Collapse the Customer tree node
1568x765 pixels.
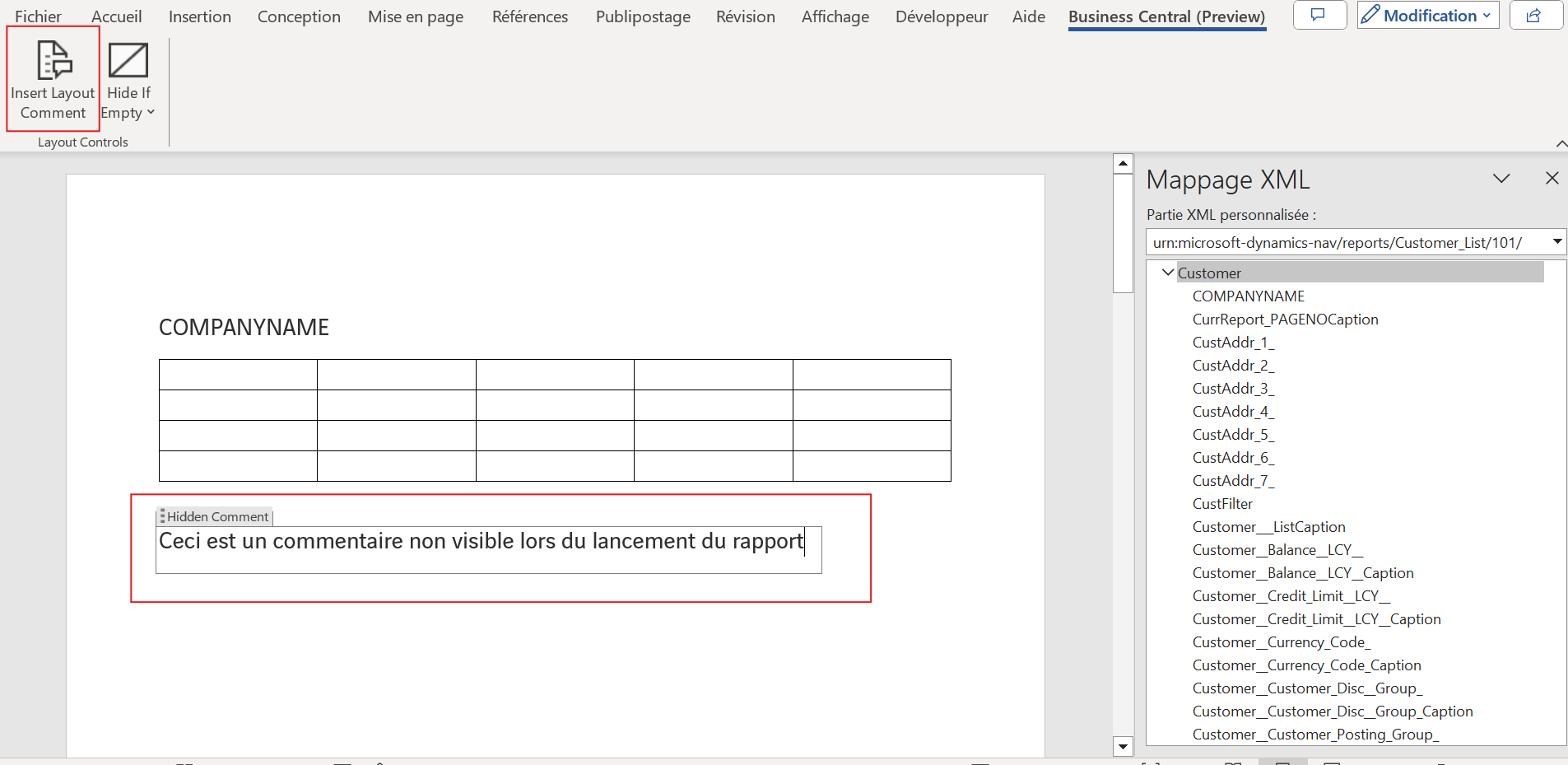(1167, 273)
